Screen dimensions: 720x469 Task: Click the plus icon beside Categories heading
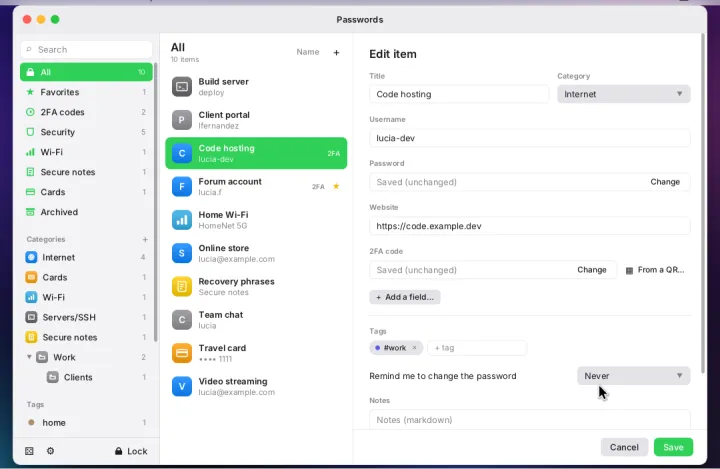pos(145,239)
